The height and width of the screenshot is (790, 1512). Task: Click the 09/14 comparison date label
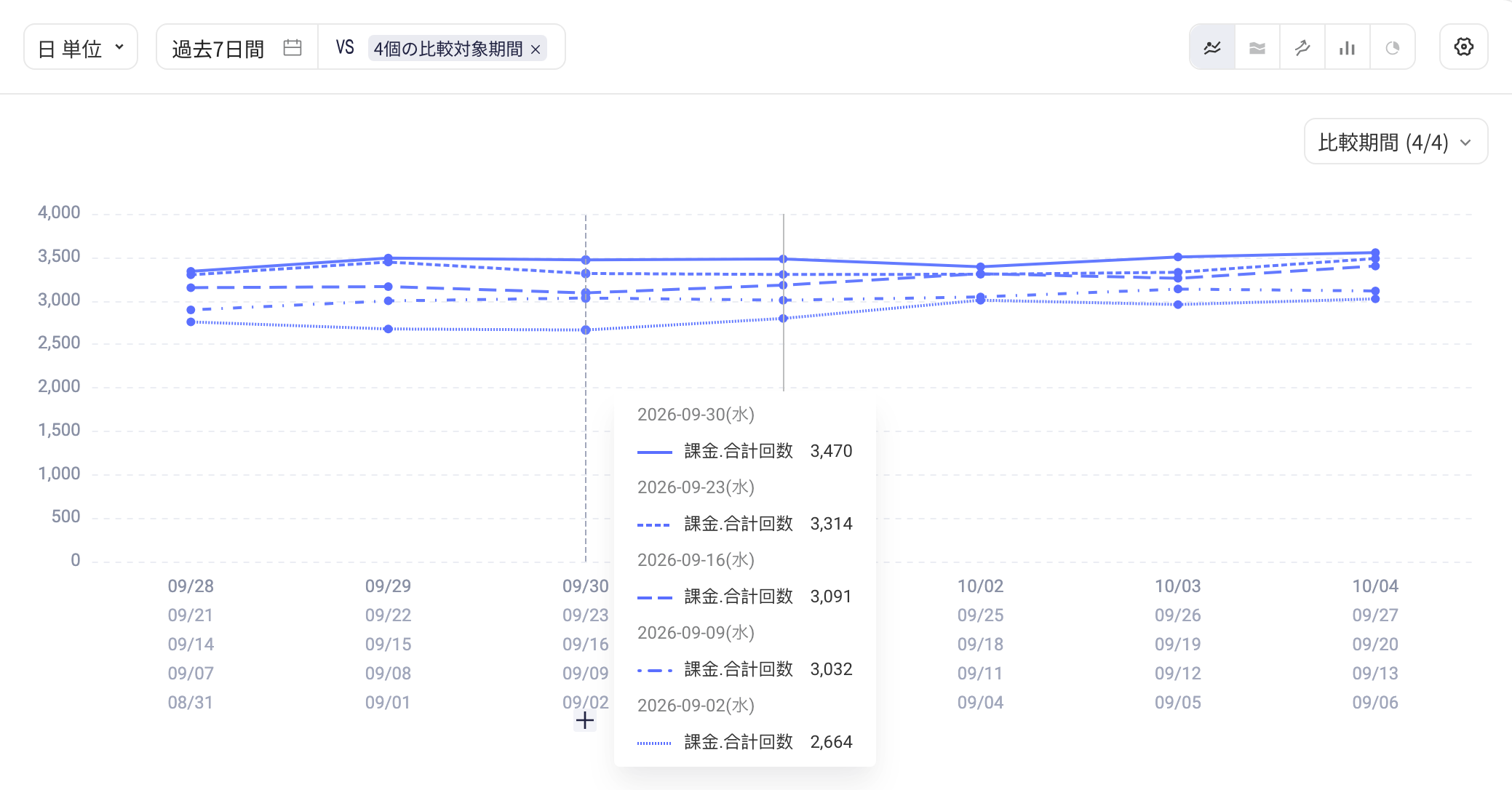[191, 644]
